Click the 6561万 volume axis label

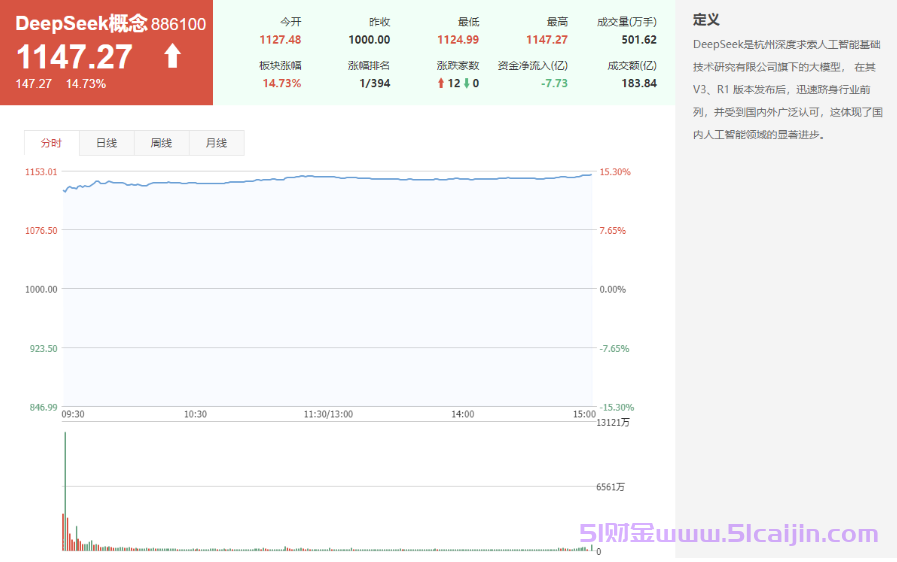click(x=610, y=487)
